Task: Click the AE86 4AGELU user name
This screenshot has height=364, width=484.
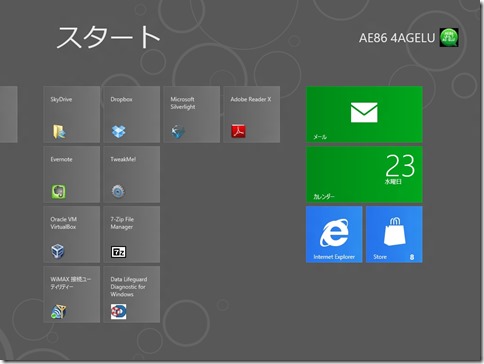Action: click(397, 38)
